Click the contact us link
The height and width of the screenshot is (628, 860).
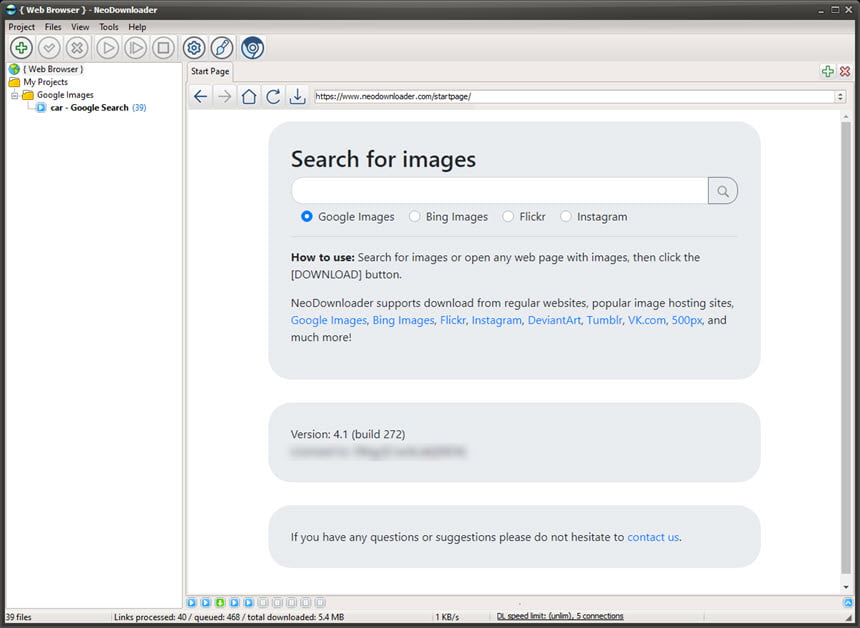[653, 538]
